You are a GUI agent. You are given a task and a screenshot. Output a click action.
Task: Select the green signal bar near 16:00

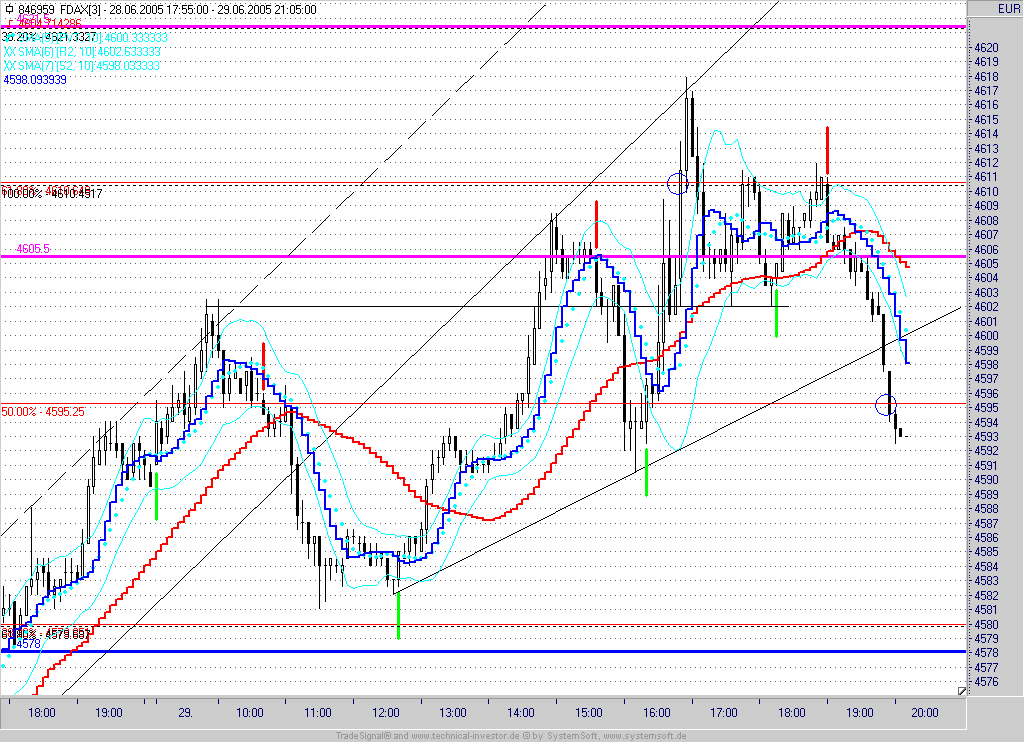(647, 472)
